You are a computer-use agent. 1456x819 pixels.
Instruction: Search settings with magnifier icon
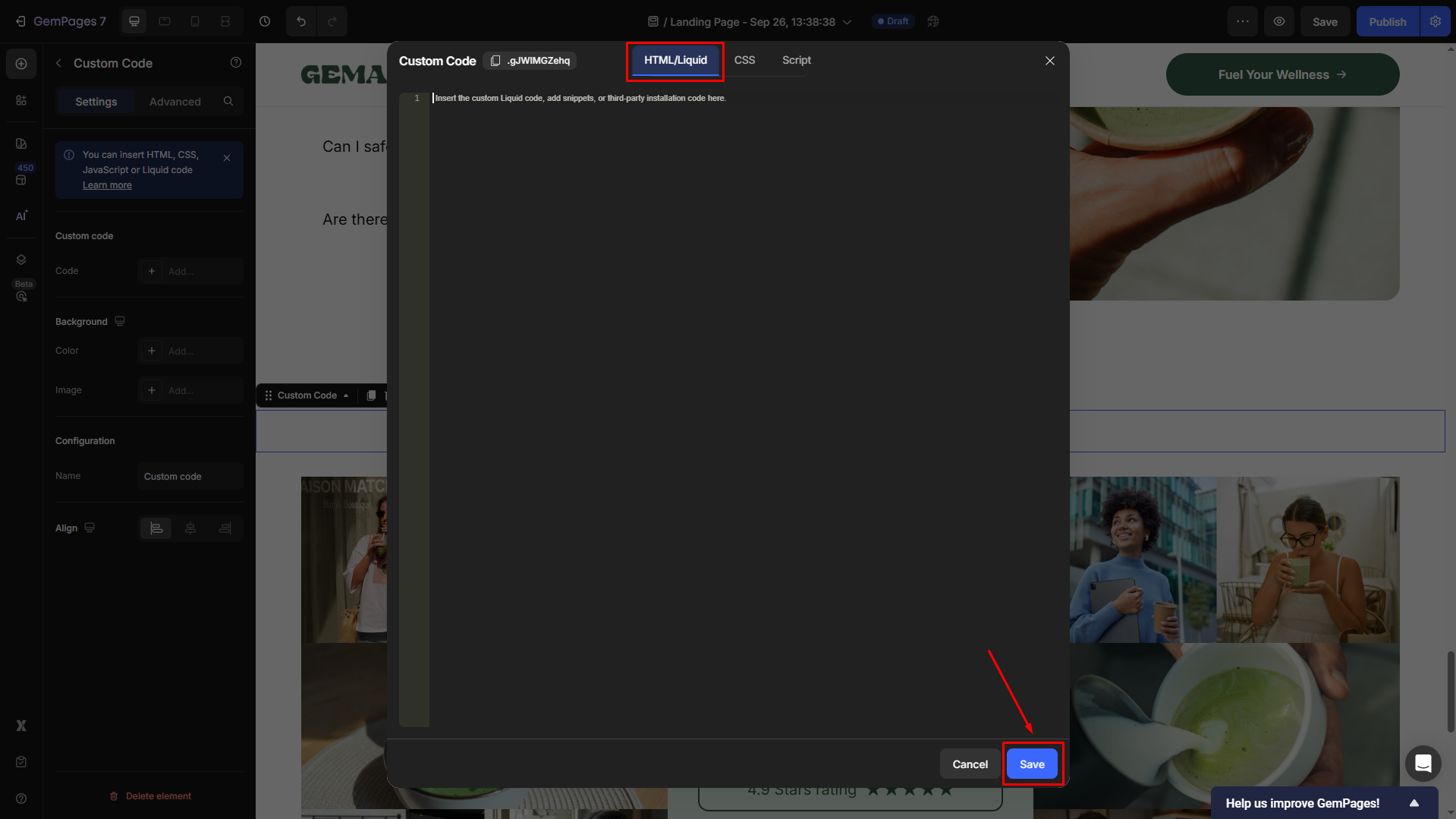click(x=228, y=101)
